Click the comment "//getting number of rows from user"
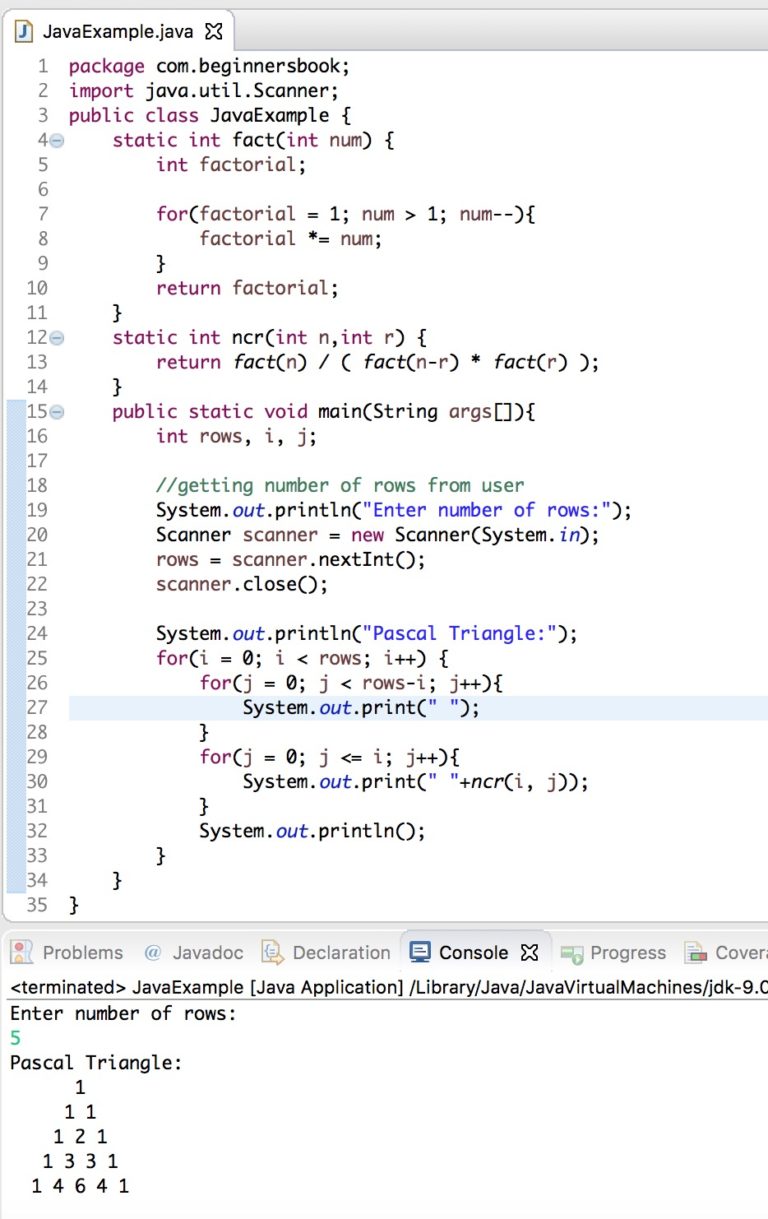This screenshot has width=768, height=1219. tap(339, 486)
